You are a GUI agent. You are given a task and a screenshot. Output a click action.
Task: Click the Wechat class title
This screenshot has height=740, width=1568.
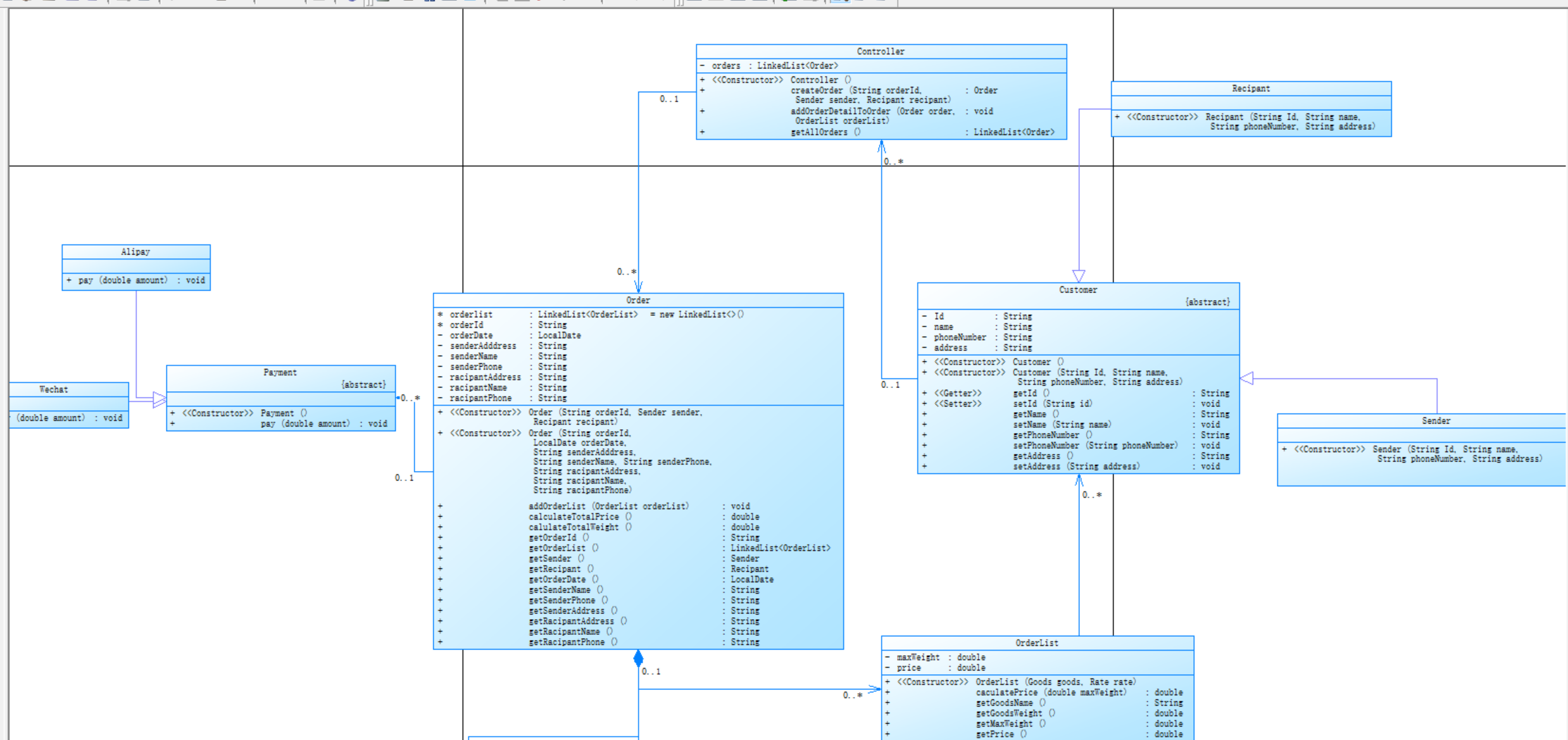point(54,389)
